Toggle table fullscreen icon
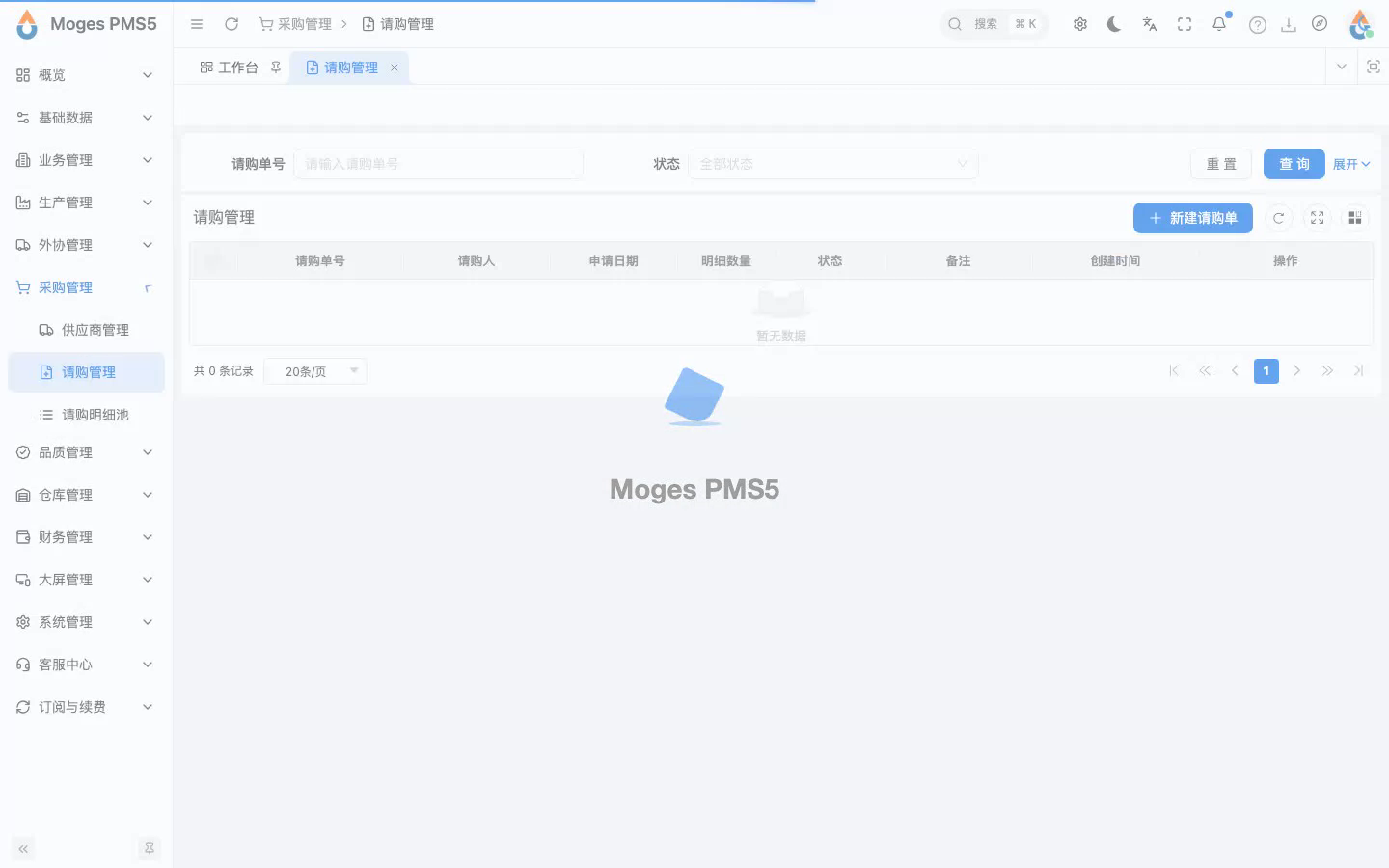The image size is (1389, 868). pyautogui.click(x=1317, y=218)
